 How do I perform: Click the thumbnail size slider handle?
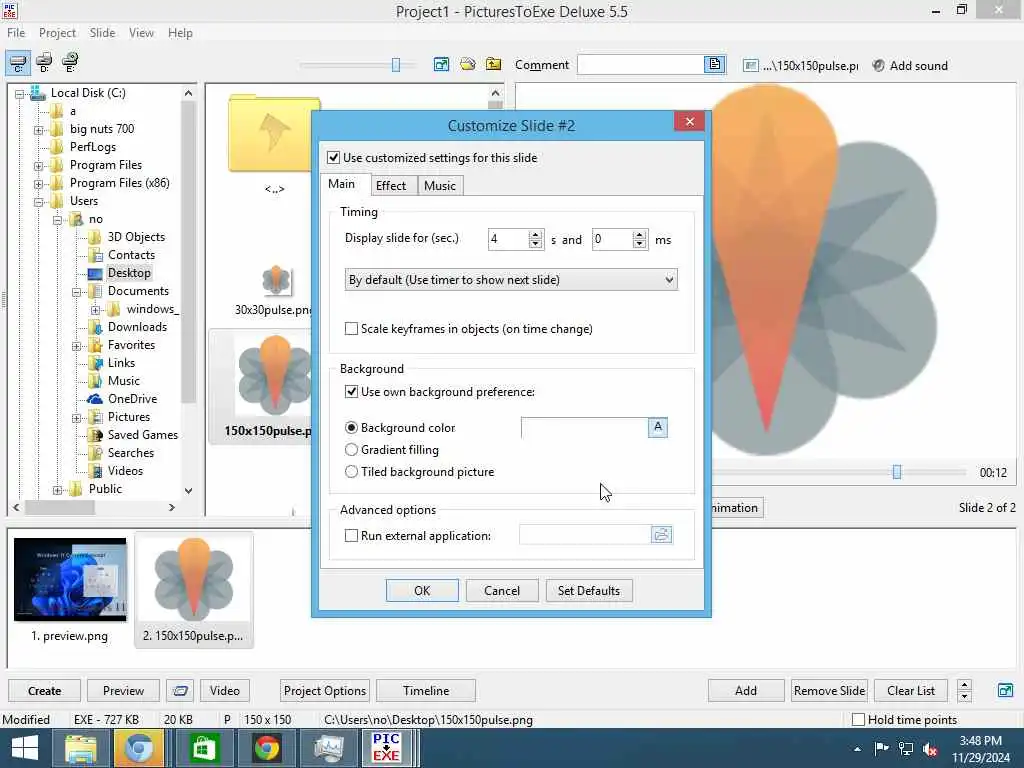[x=396, y=64]
